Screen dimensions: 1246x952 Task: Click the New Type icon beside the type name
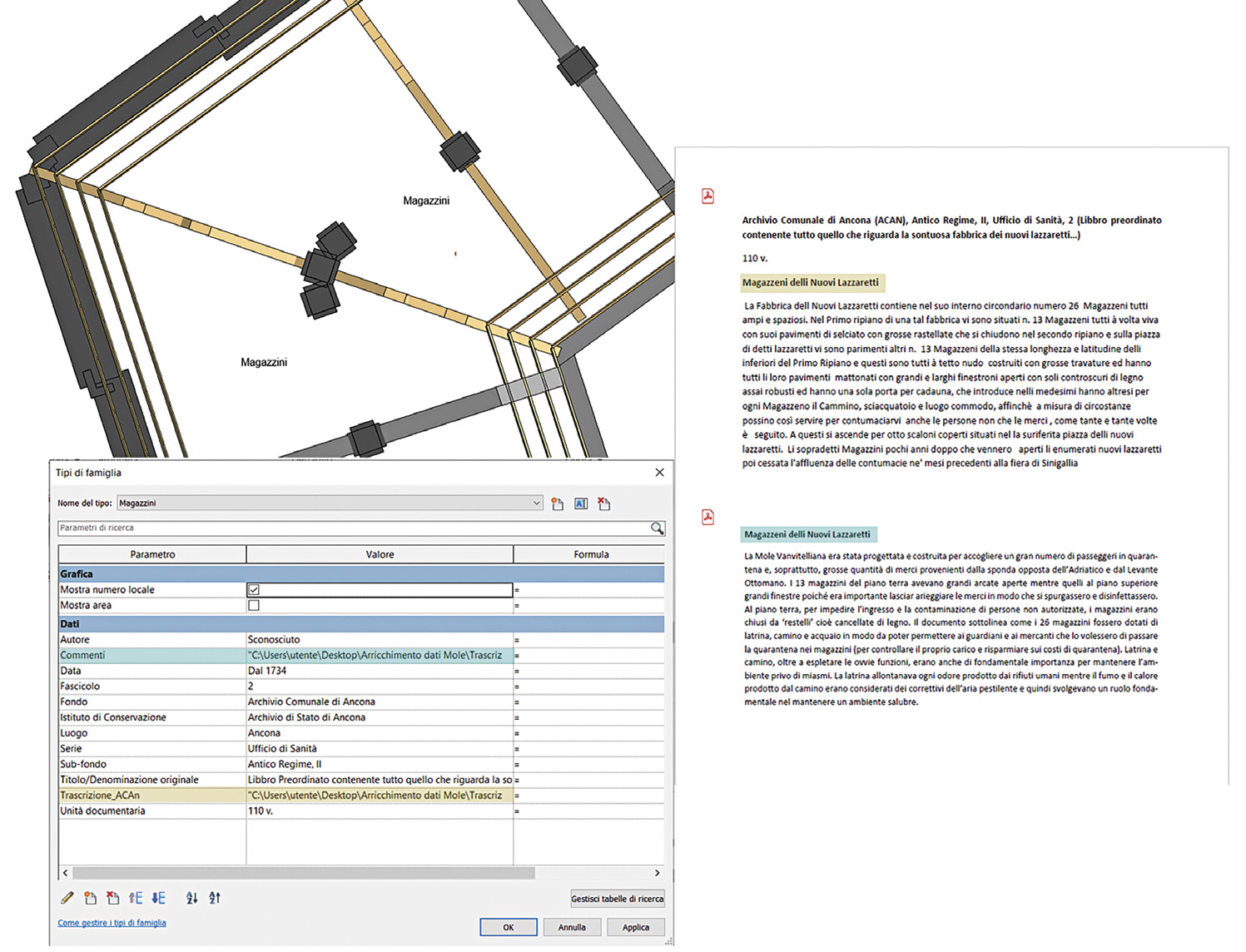coord(558,504)
